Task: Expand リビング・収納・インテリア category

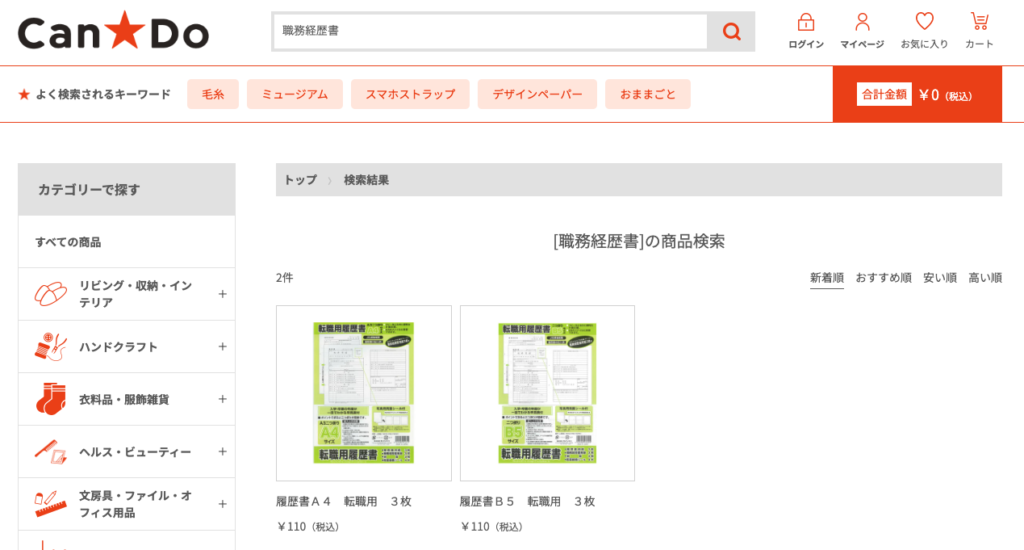Action: (222, 294)
